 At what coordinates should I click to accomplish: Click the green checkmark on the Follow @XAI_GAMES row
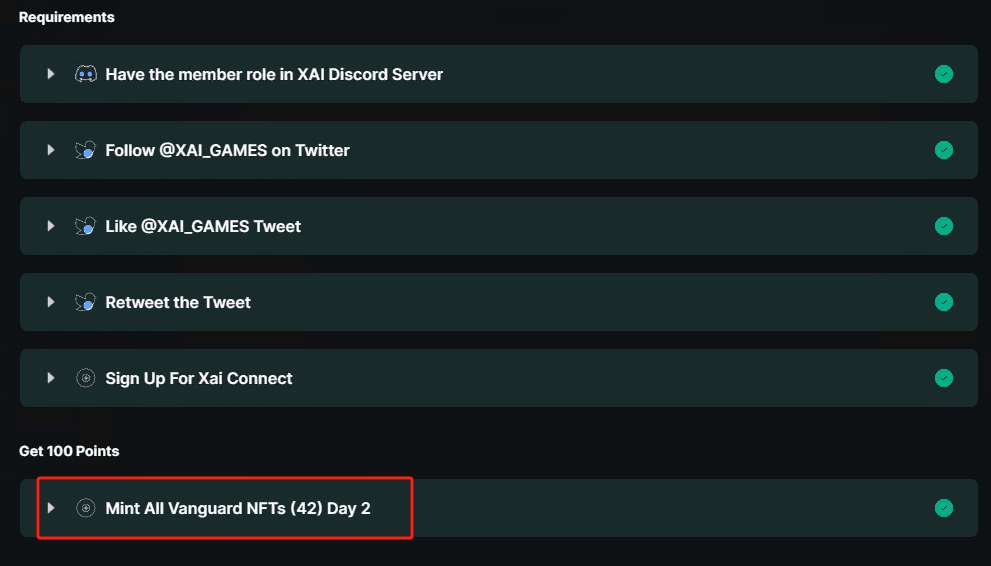[943, 150]
